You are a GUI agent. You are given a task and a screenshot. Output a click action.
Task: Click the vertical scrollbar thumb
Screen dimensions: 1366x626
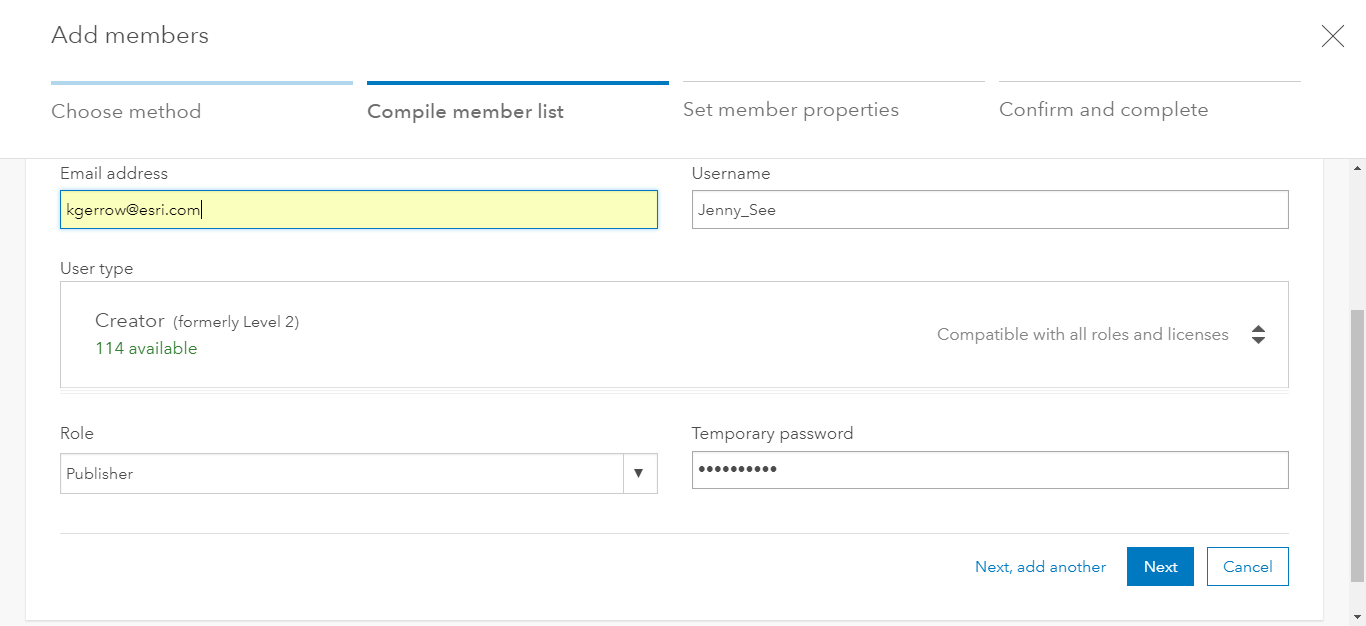click(x=1357, y=445)
